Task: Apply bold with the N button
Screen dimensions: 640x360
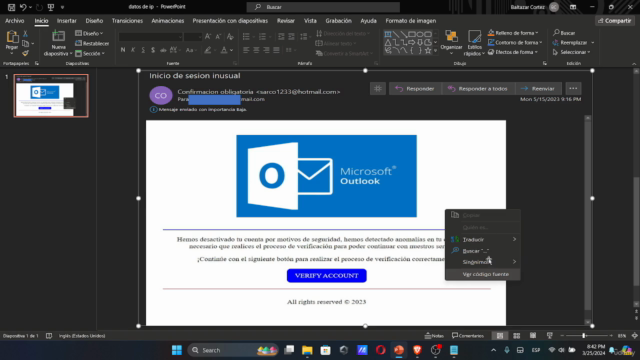Action: click(123, 50)
